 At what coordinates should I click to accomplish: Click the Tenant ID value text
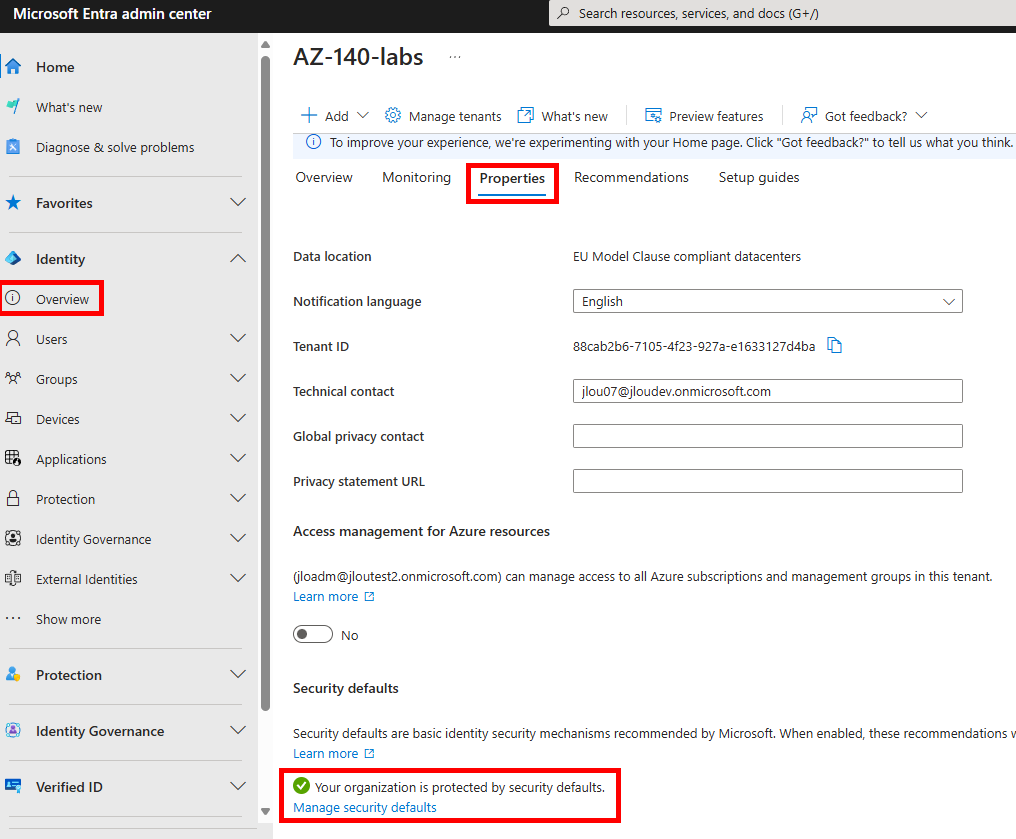tap(693, 347)
